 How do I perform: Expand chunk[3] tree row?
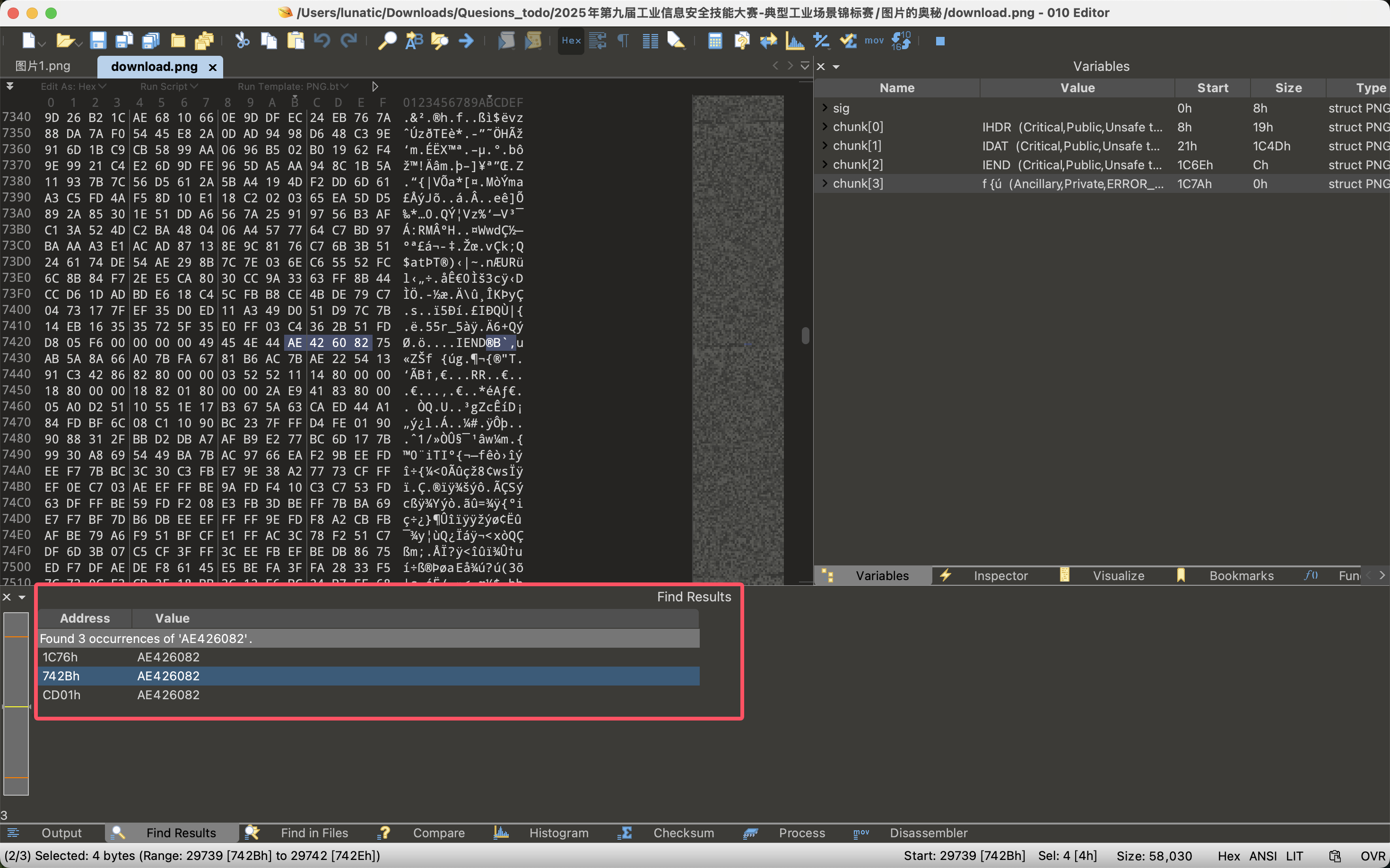[825, 183]
